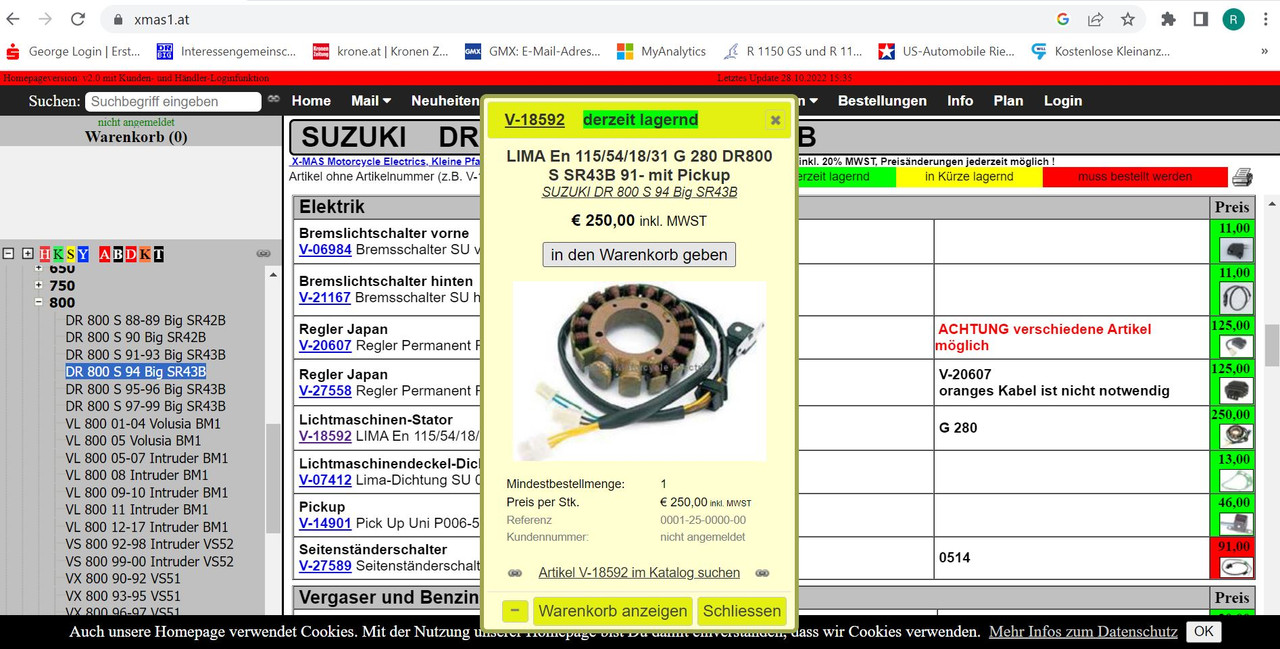Screen dimensions: 1280x649
Task: Click the V-18592 heading link in the popup
Action: pyautogui.click(x=534, y=120)
